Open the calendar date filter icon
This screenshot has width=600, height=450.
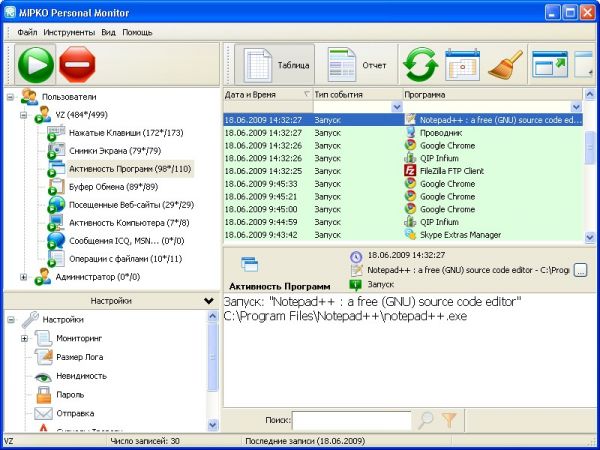click(463, 66)
